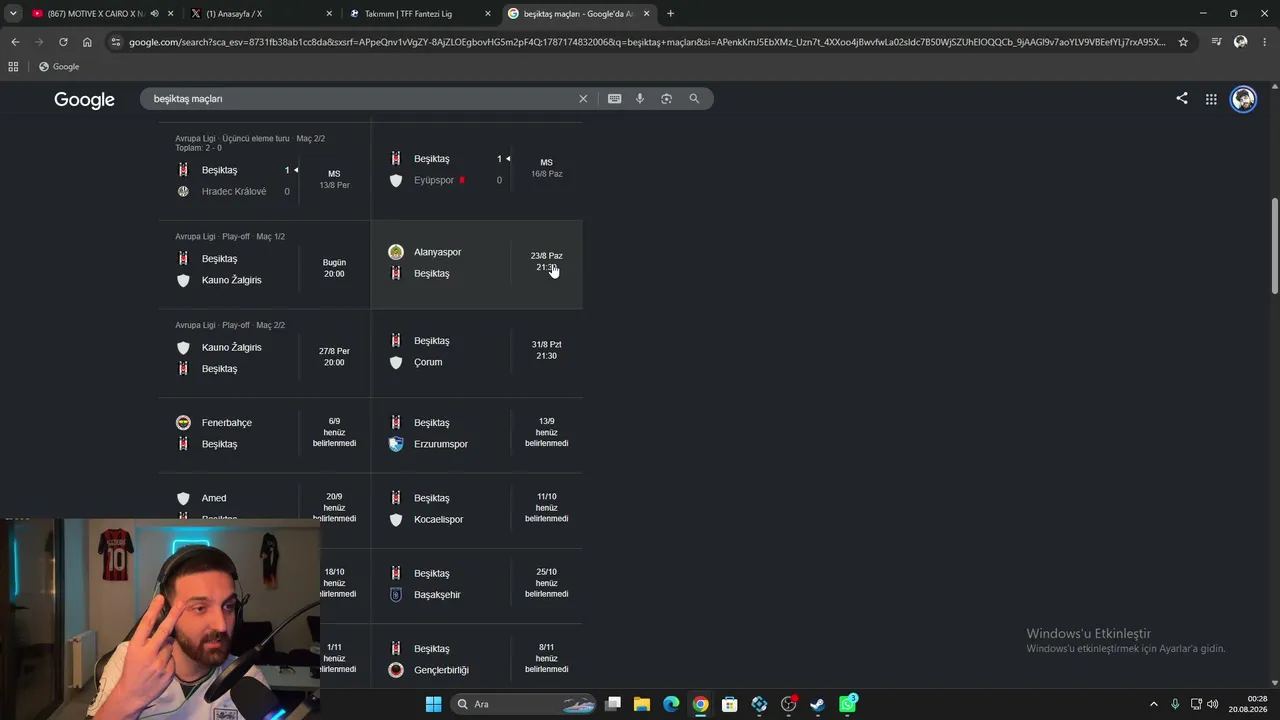Switch to the TFF Fantezi Lig tab
The height and width of the screenshot is (720, 1280).
(x=422, y=14)
